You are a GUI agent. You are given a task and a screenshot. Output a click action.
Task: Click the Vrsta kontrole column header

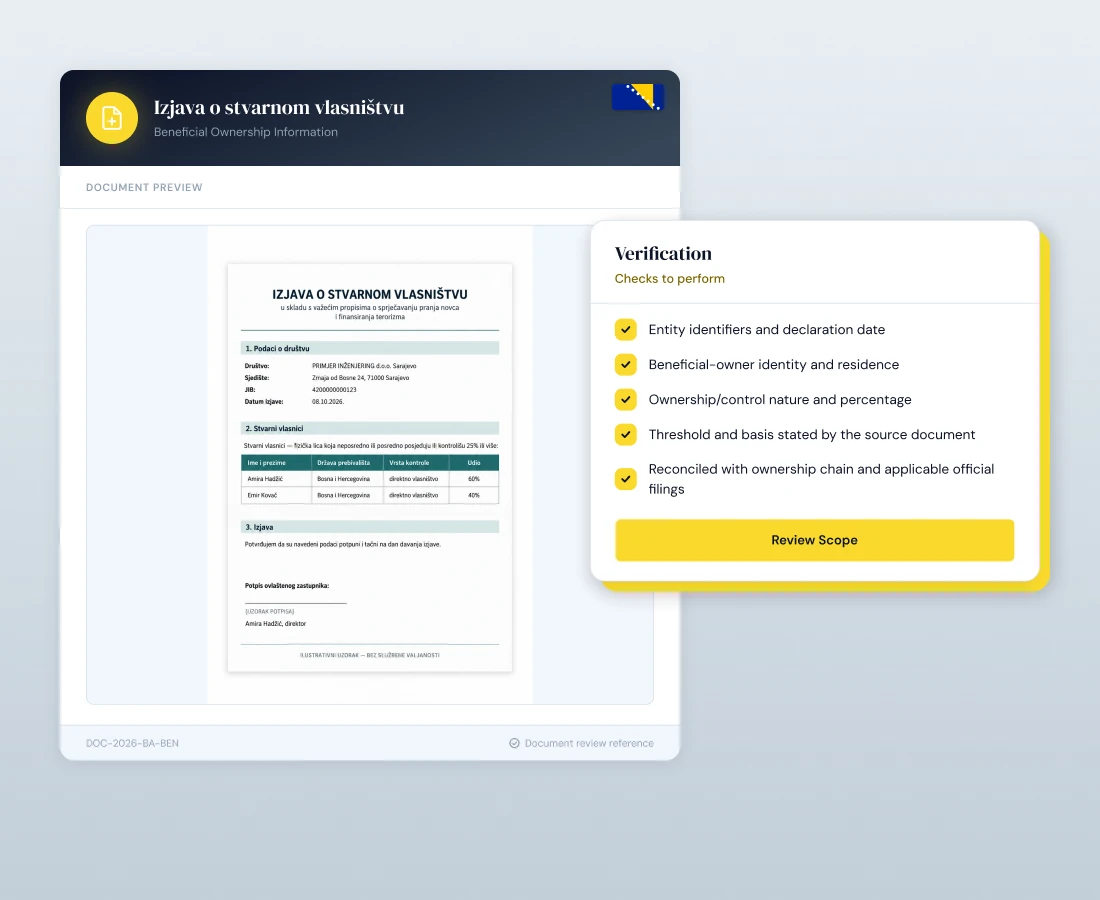(x=416, y=463)
